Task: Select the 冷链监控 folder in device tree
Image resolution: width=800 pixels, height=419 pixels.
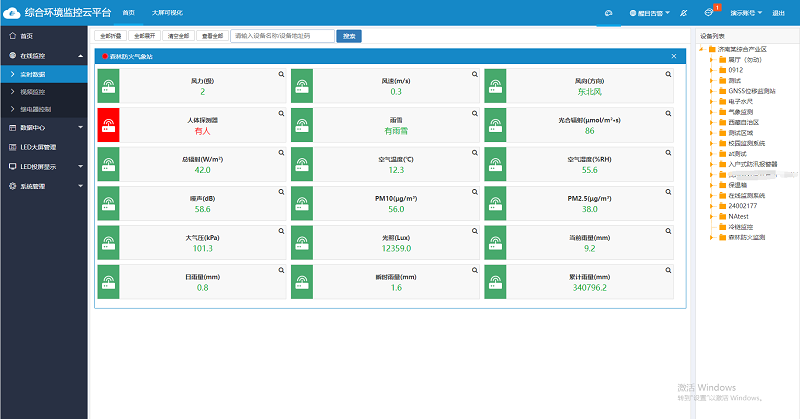Action: (x=740, y=227)
